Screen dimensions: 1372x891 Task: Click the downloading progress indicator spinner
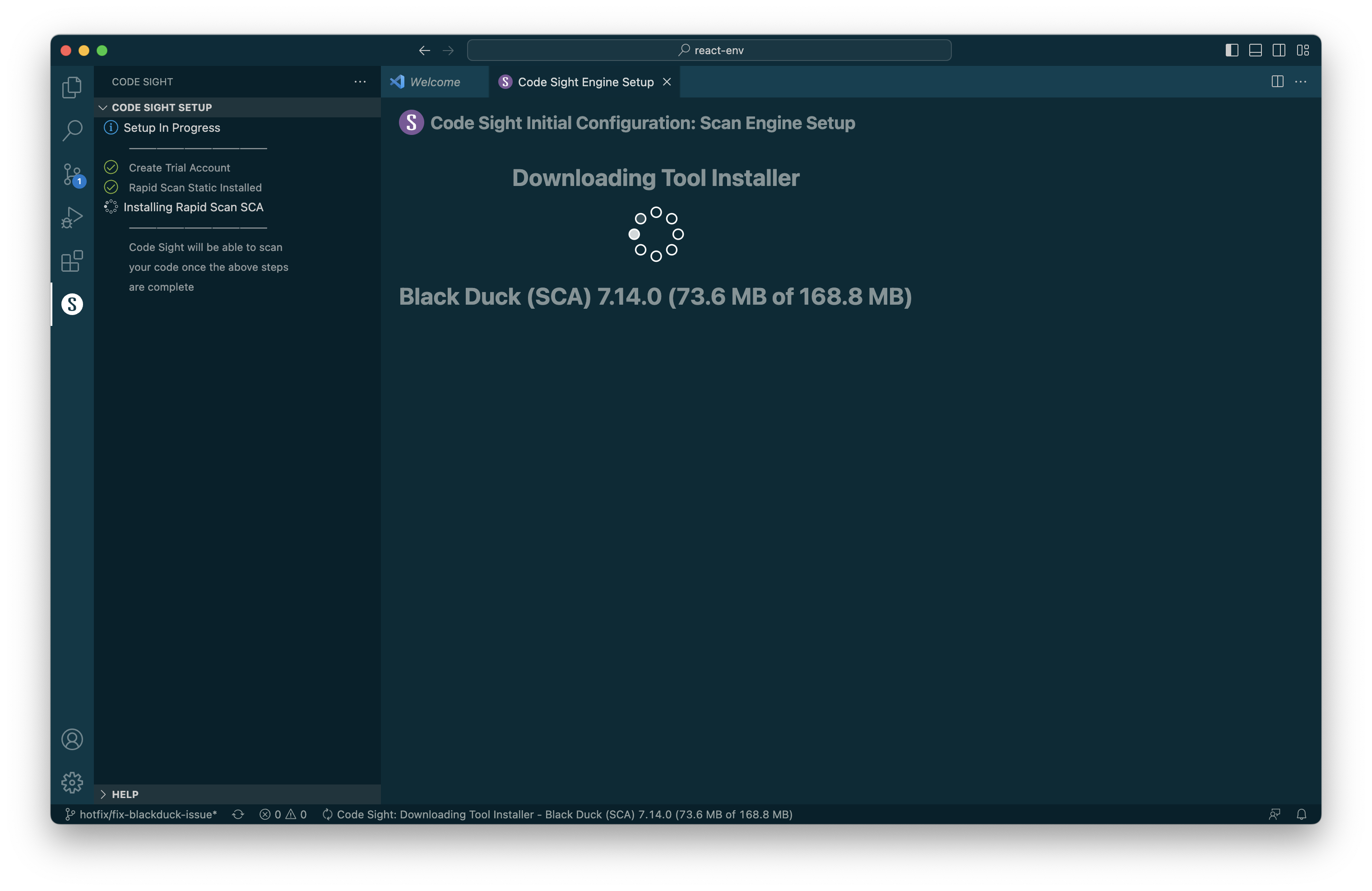click(655, 234)
